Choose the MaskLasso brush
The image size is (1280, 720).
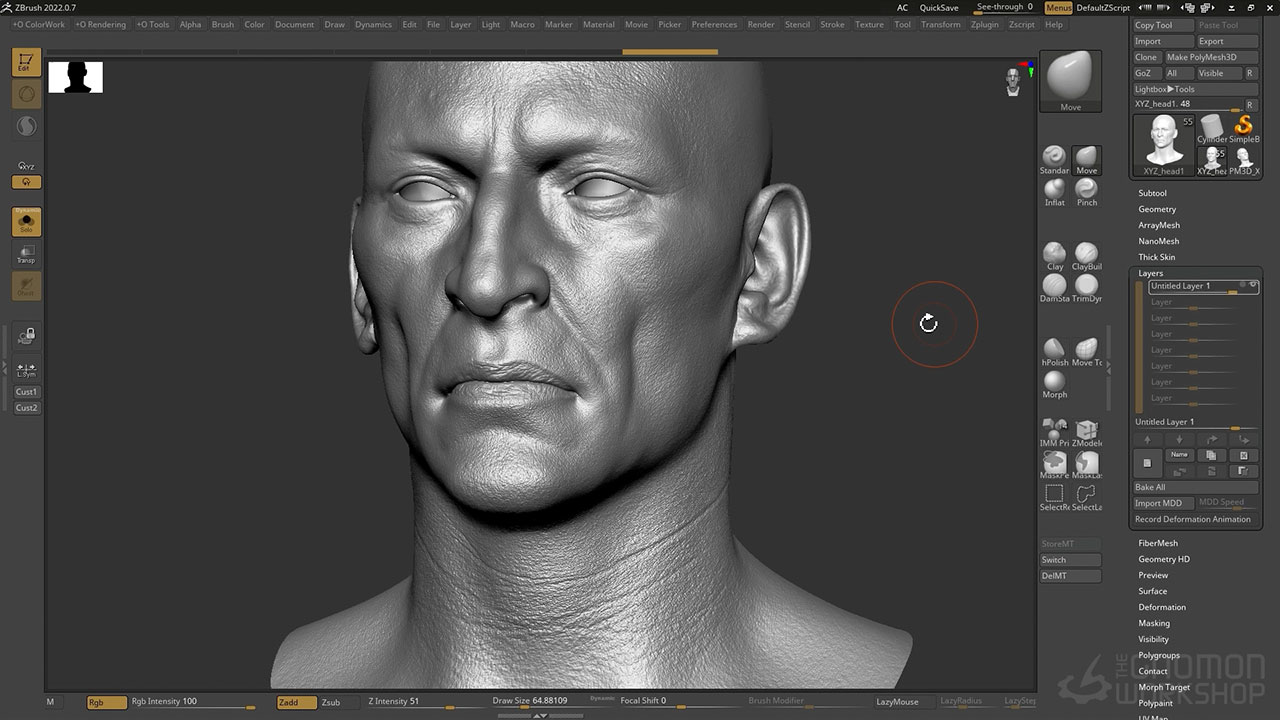(x=1087, y=462)
